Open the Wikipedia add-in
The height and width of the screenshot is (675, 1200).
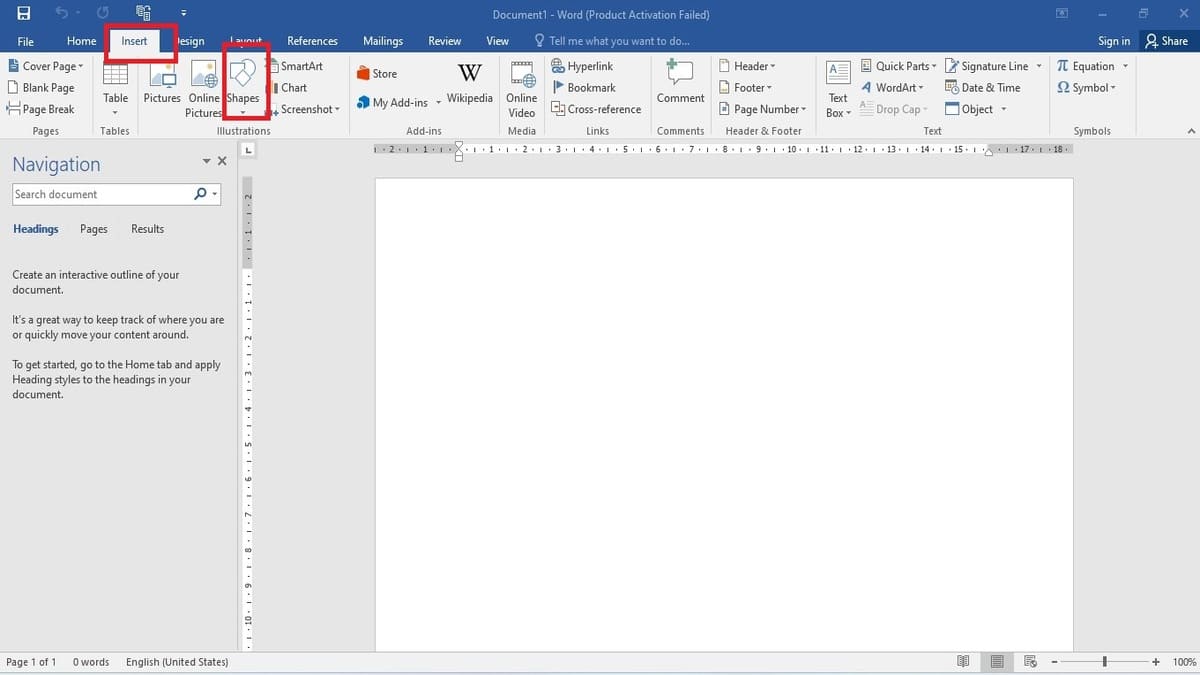[469, 85]
